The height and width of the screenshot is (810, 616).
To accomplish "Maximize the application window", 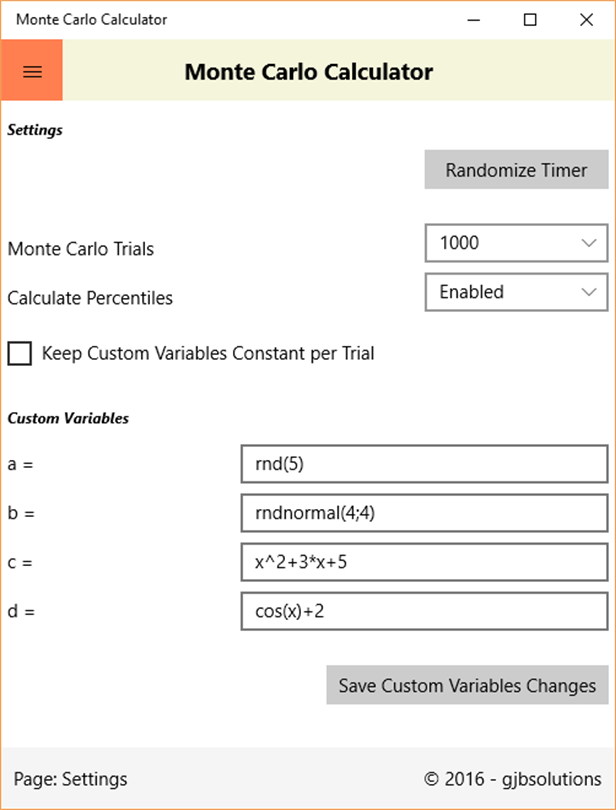I will tap(531, 19).
